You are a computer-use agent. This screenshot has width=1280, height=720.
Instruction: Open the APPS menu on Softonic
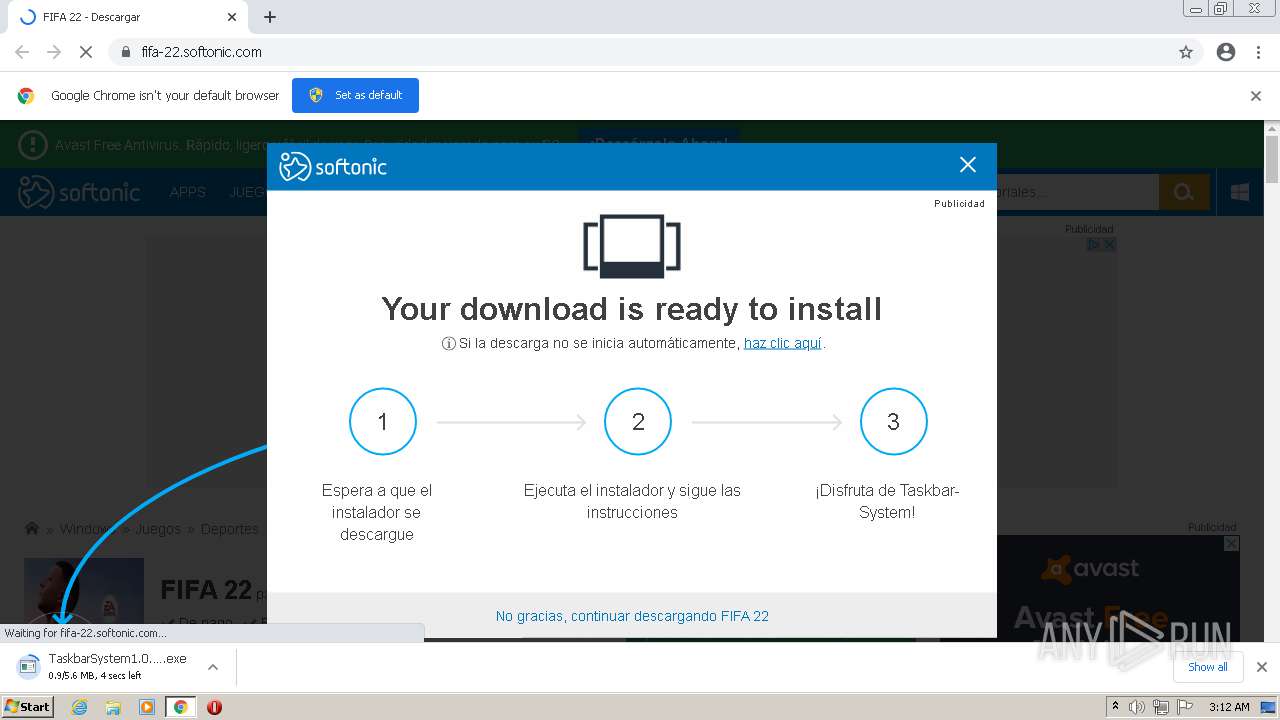pos(187,192)
